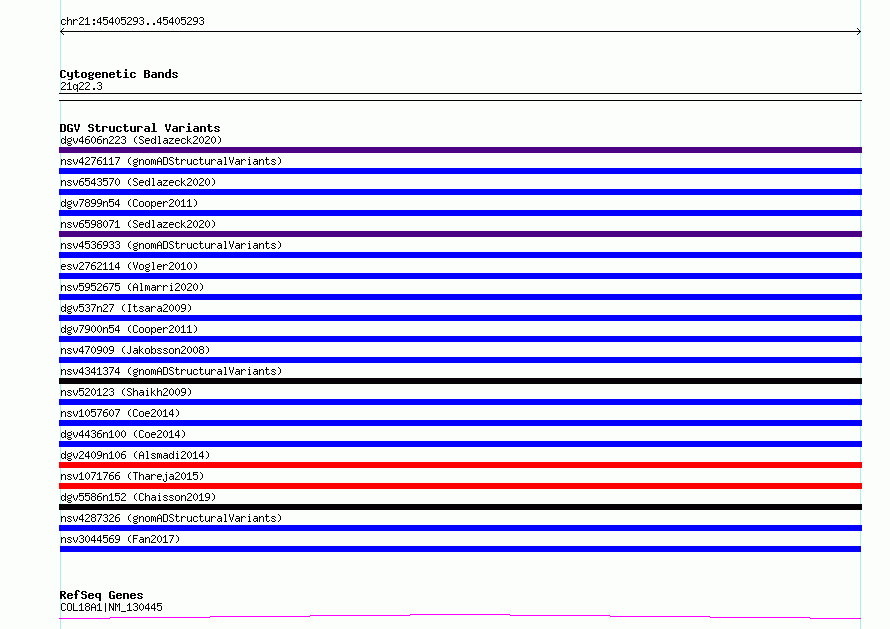Click the black bar under nsv4341374
Viewport: 890px width, 629px height.
pyautogui.click(x=460, y=381)
